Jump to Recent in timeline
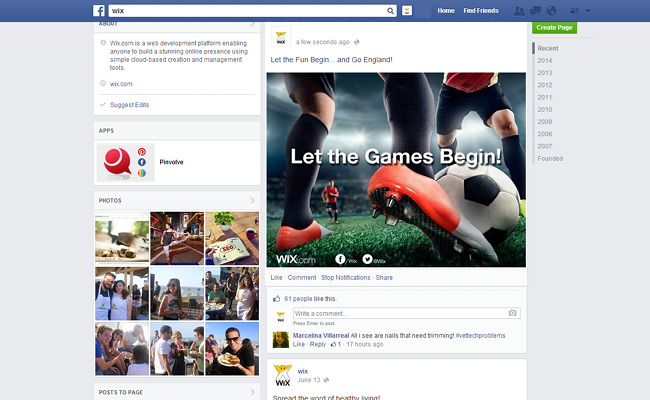 point(548,48)
